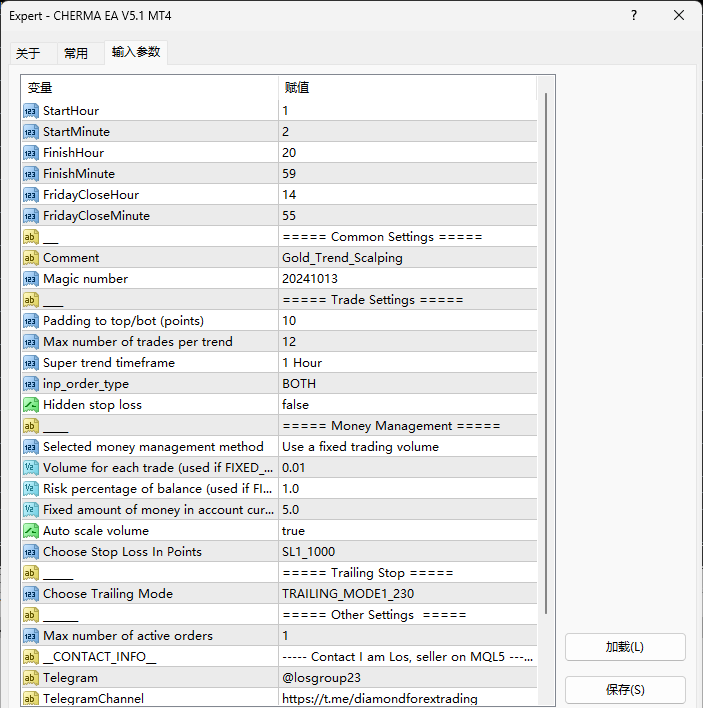Edit Padding to top/bot value 10
The width and height of the screenshot is (703, 708).
click(x=408, y=321)
